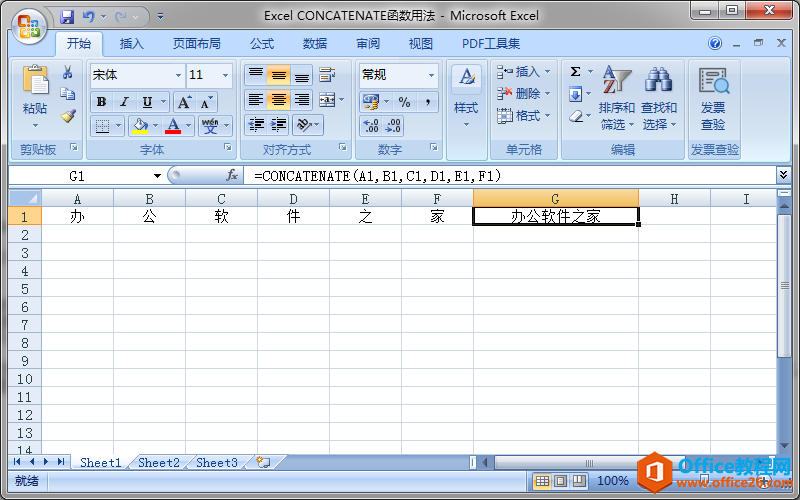Image resolution: width=800 pixels, height=500 pixels.
Task: Activate the Format Painter brush
Action: pos(67,116)
